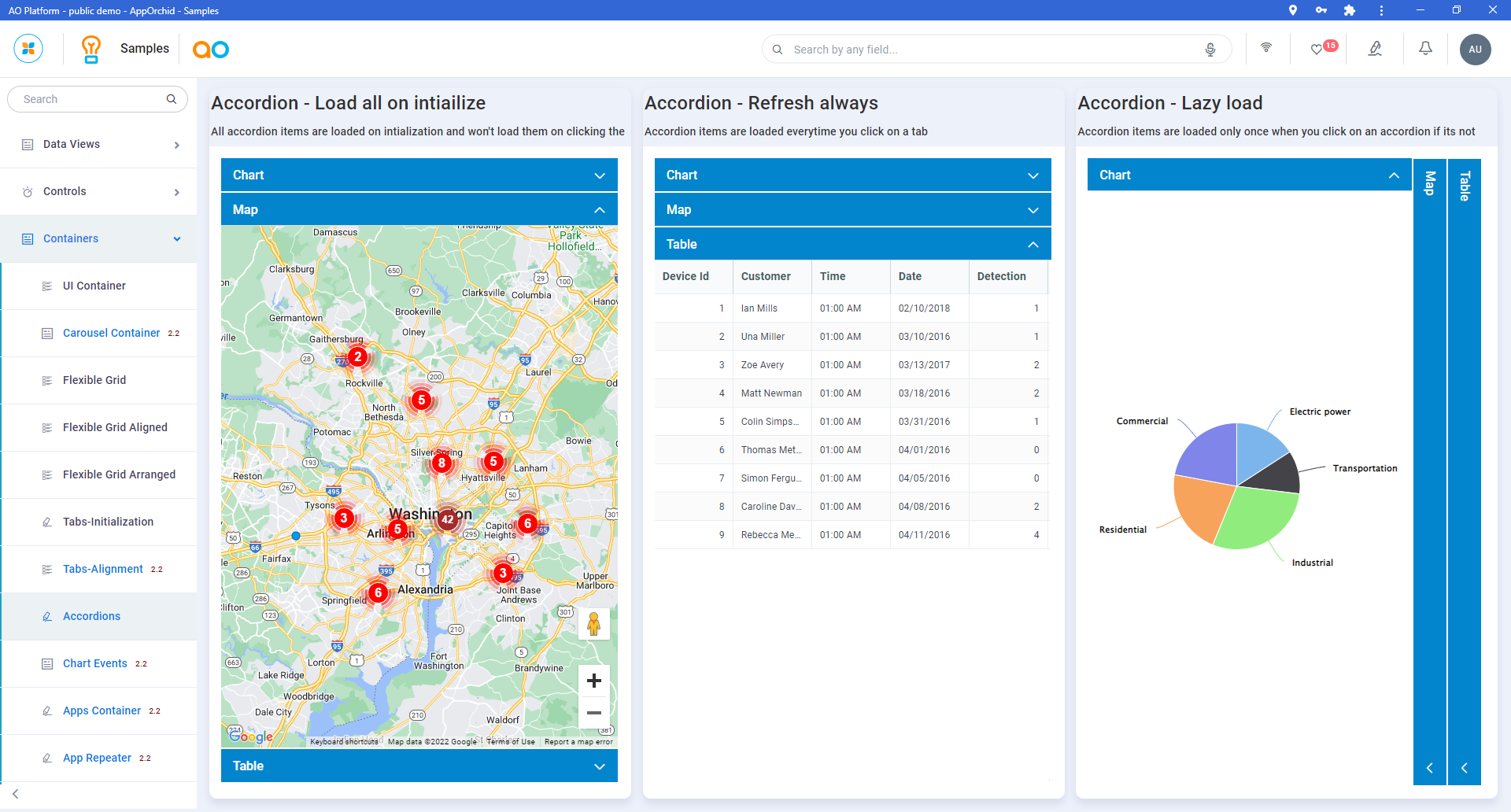Collapse the Containers sidebar section
This screenshot has height=812, width=1511.
pos(98,239)
